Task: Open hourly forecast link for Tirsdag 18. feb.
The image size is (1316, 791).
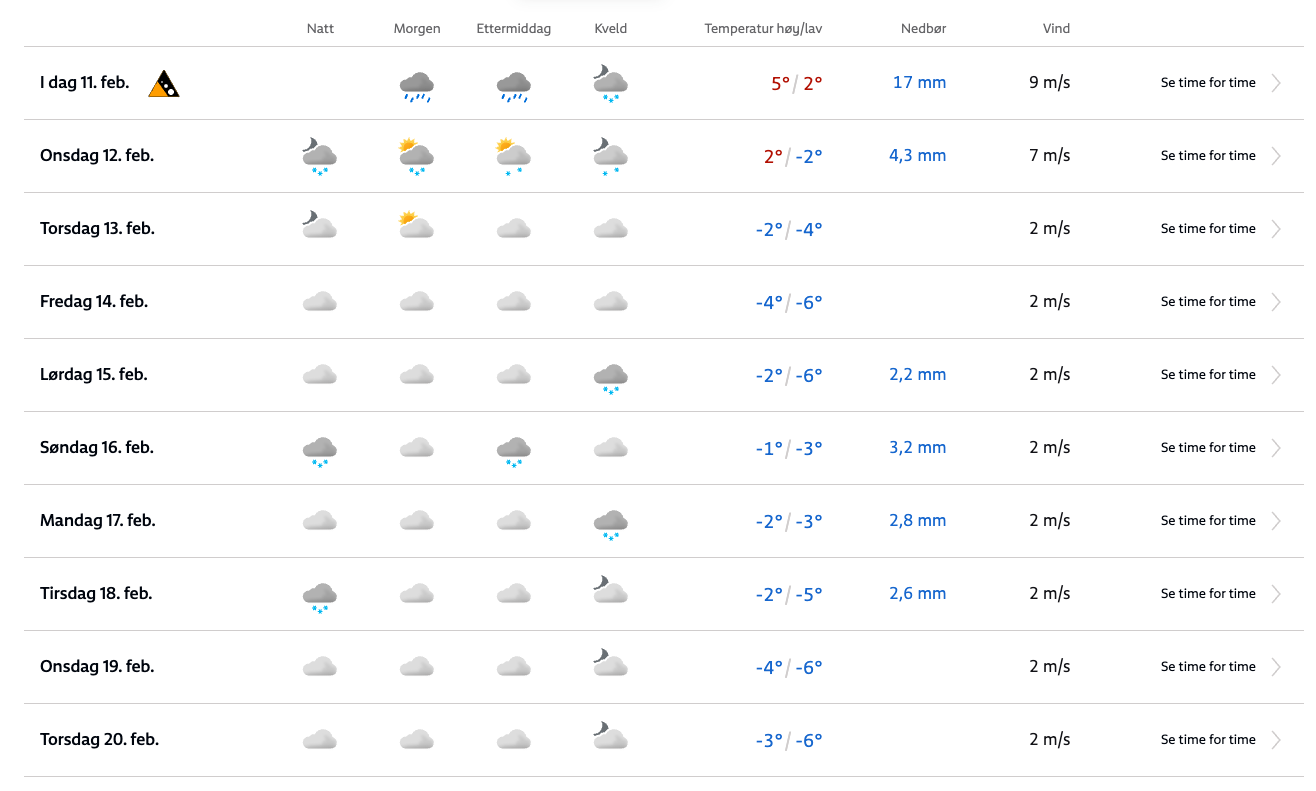Action: coord(1208,594)
